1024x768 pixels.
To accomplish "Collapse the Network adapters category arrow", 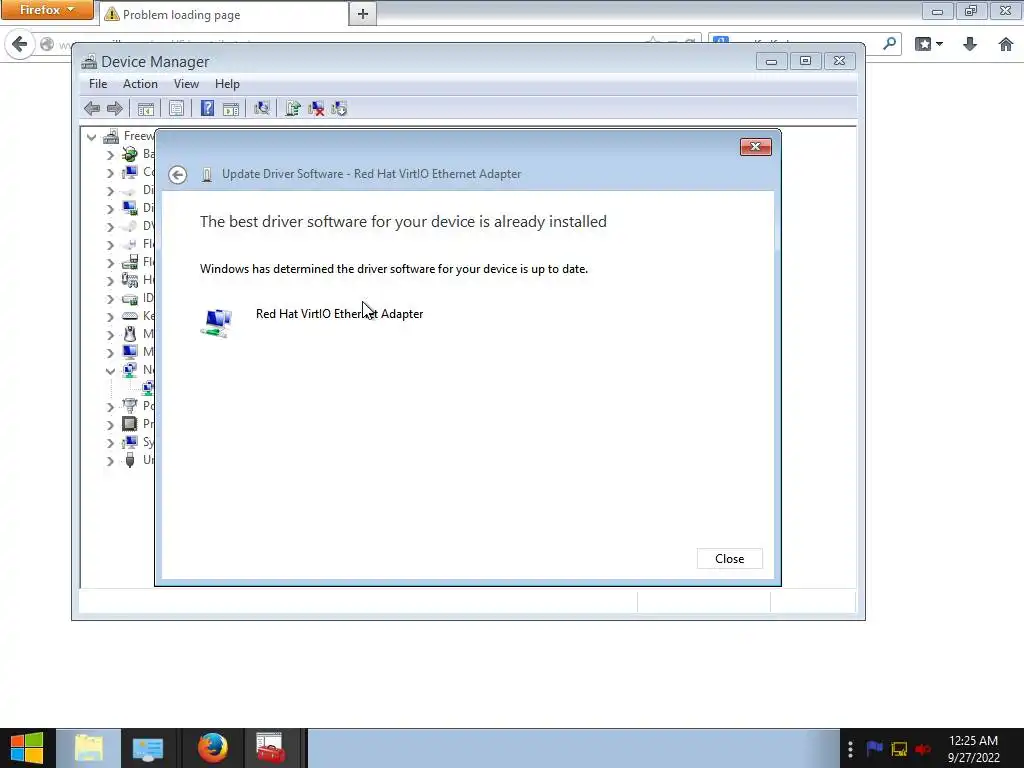I will click(x=110, y=370).
